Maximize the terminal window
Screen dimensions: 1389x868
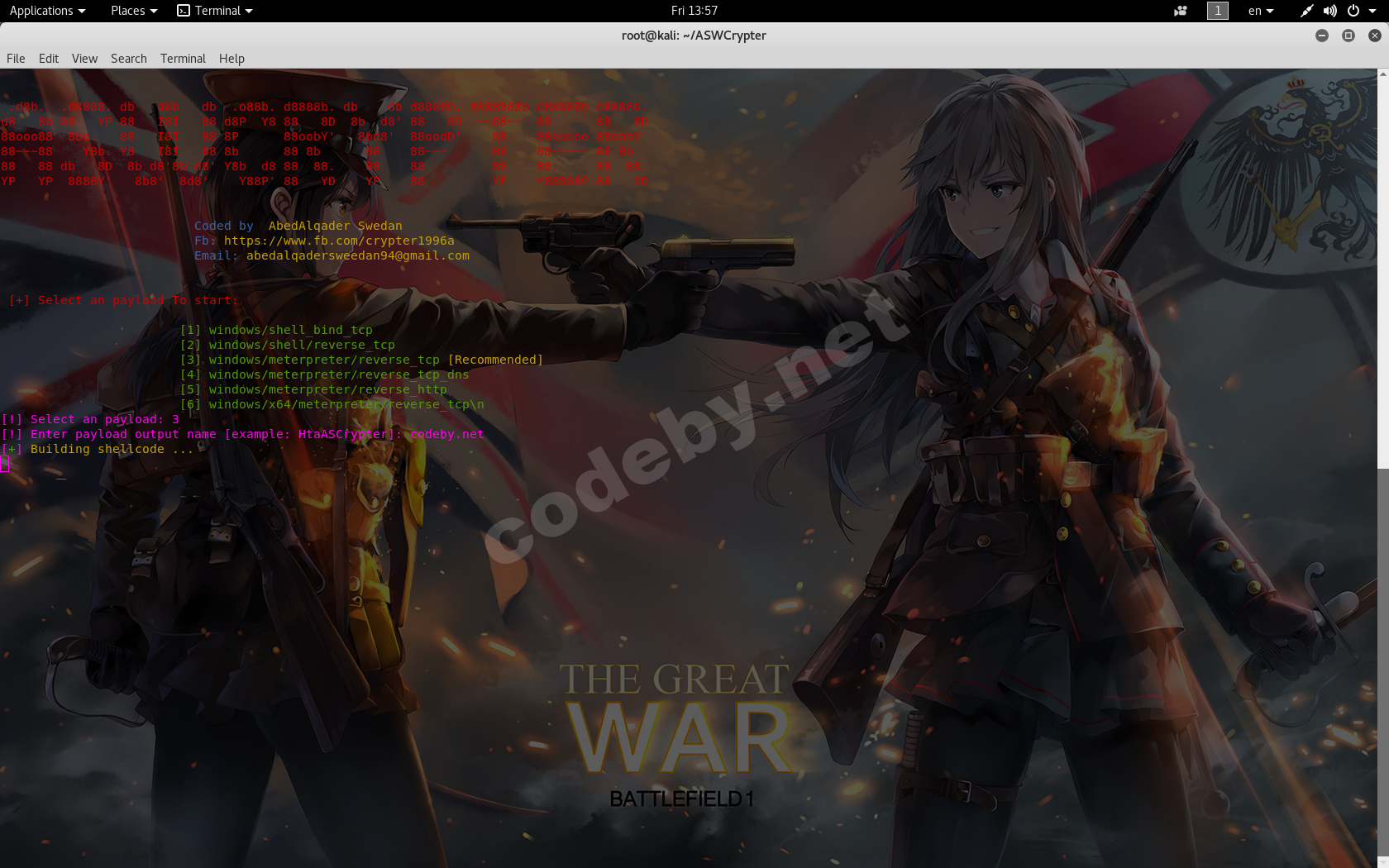click(x=1348, y=36)
